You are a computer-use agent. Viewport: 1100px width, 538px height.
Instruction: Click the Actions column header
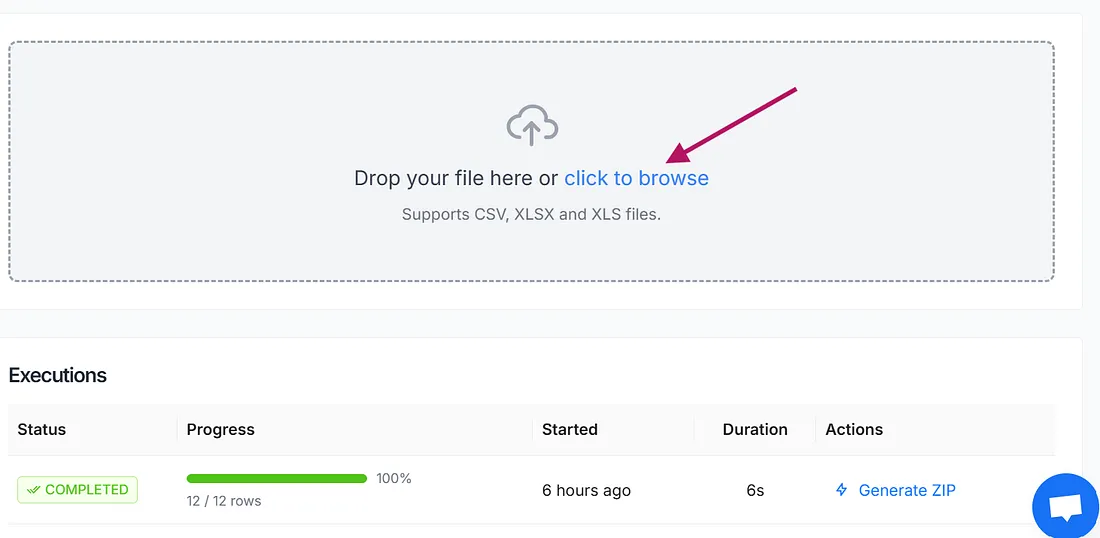pos(854,429)
